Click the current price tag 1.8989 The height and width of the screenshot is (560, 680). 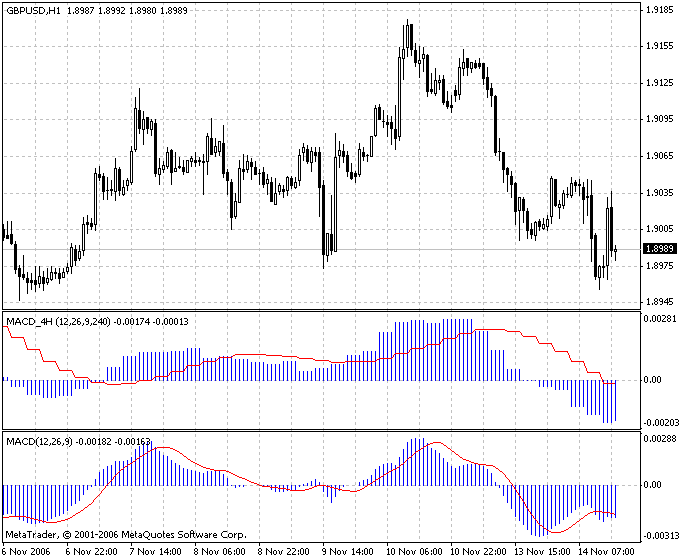(660, 248)
